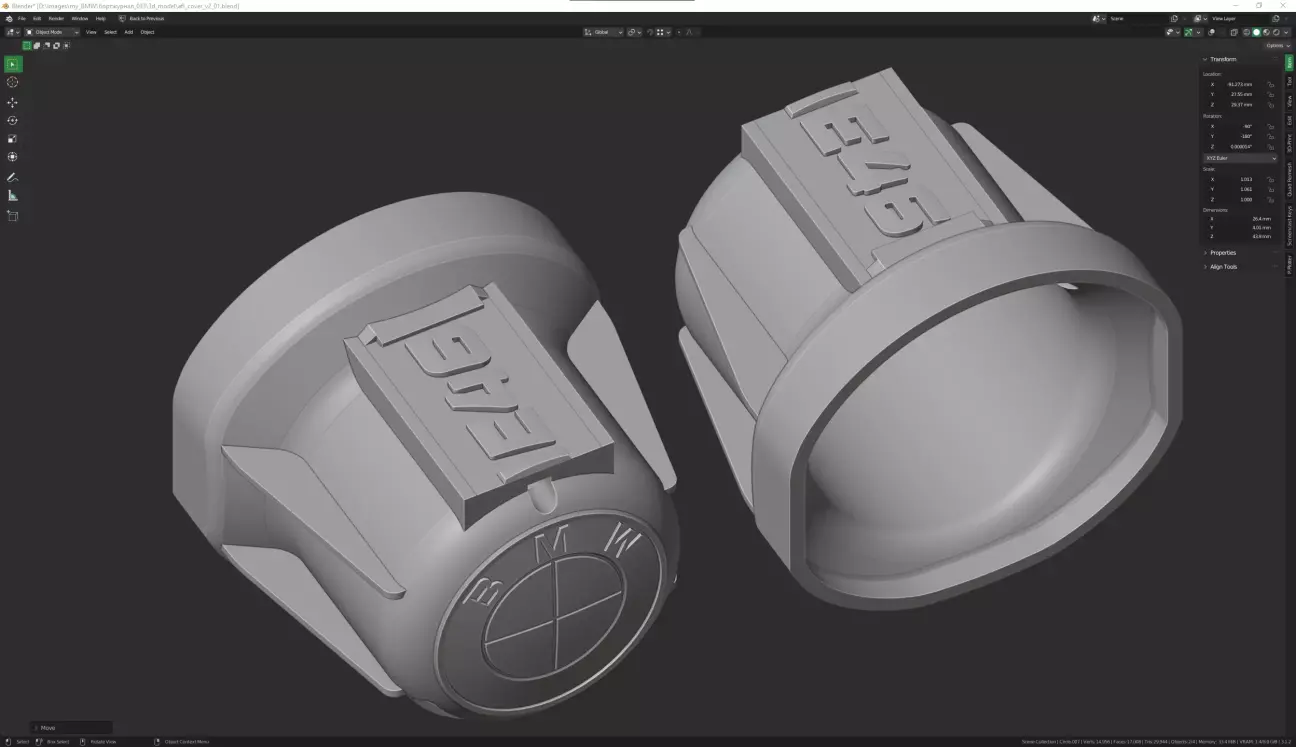Pick the Rotate tool

(x=13, y=120)
